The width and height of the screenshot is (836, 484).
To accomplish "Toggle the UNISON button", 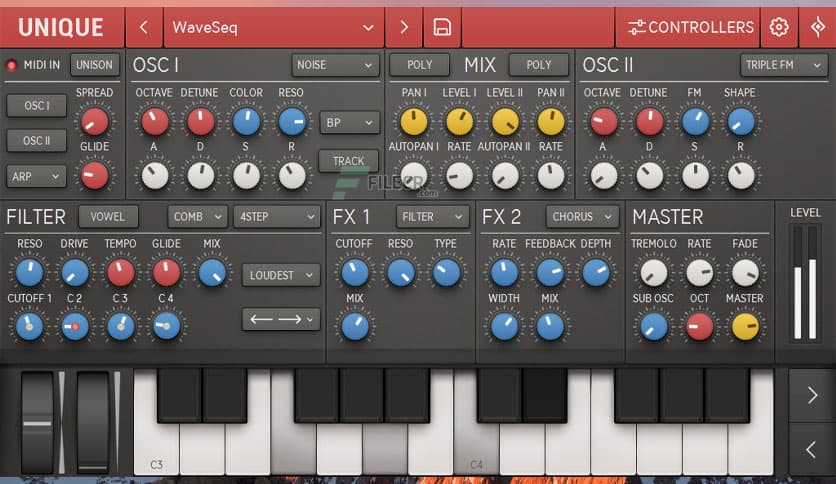I will click(x=93, y=65).
